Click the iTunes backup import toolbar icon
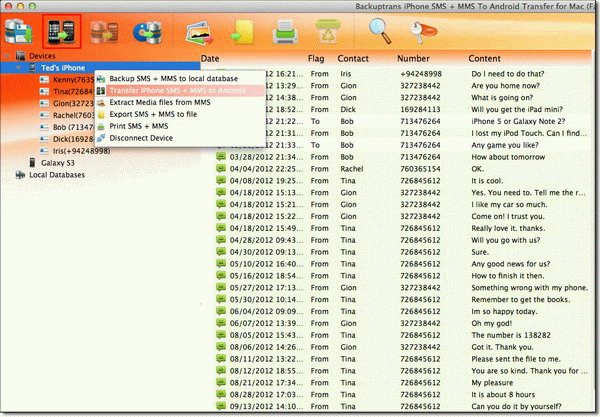The height and width of the screenshot is (417, 600). pyautogui.click(x=148, y=33)
